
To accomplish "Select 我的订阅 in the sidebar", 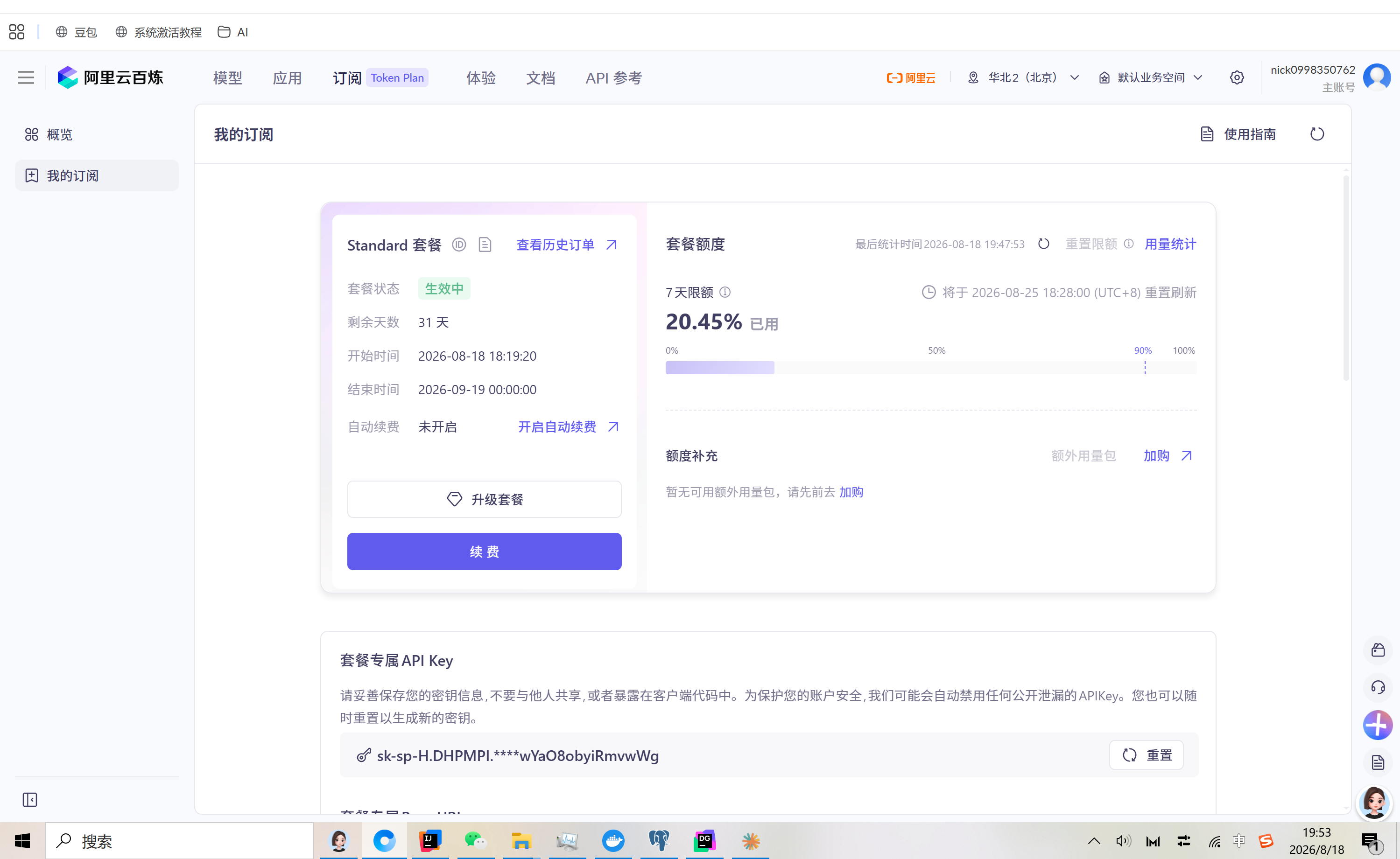I will tap(97, 175).
